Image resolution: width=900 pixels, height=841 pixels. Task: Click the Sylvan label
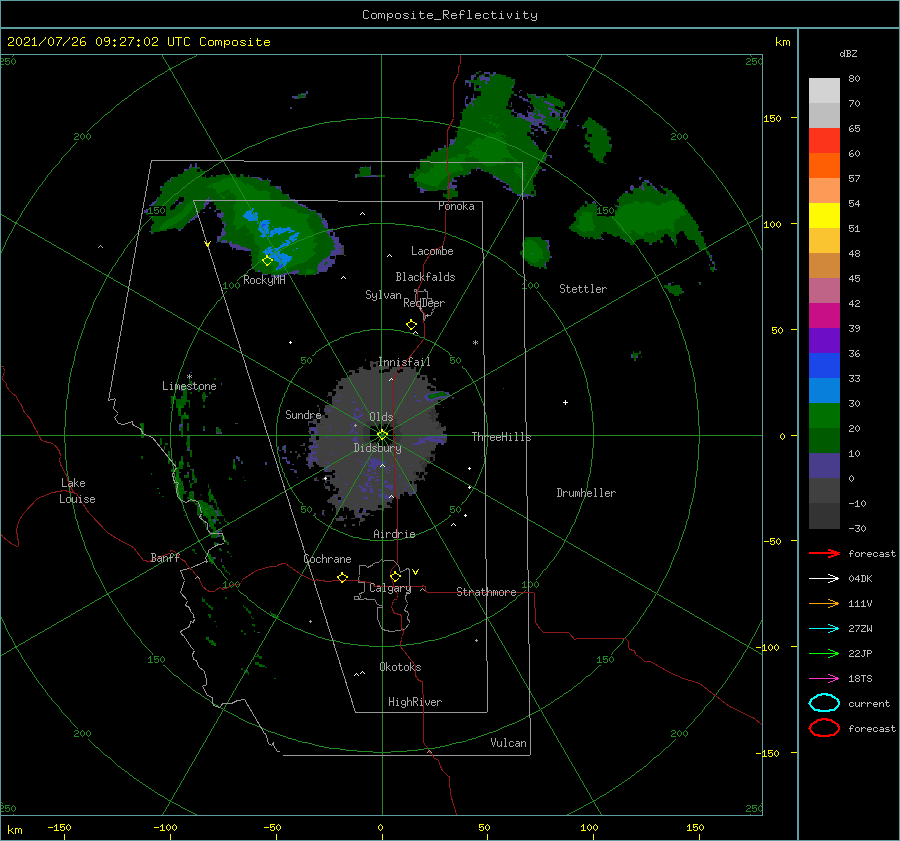coord(383,295)
